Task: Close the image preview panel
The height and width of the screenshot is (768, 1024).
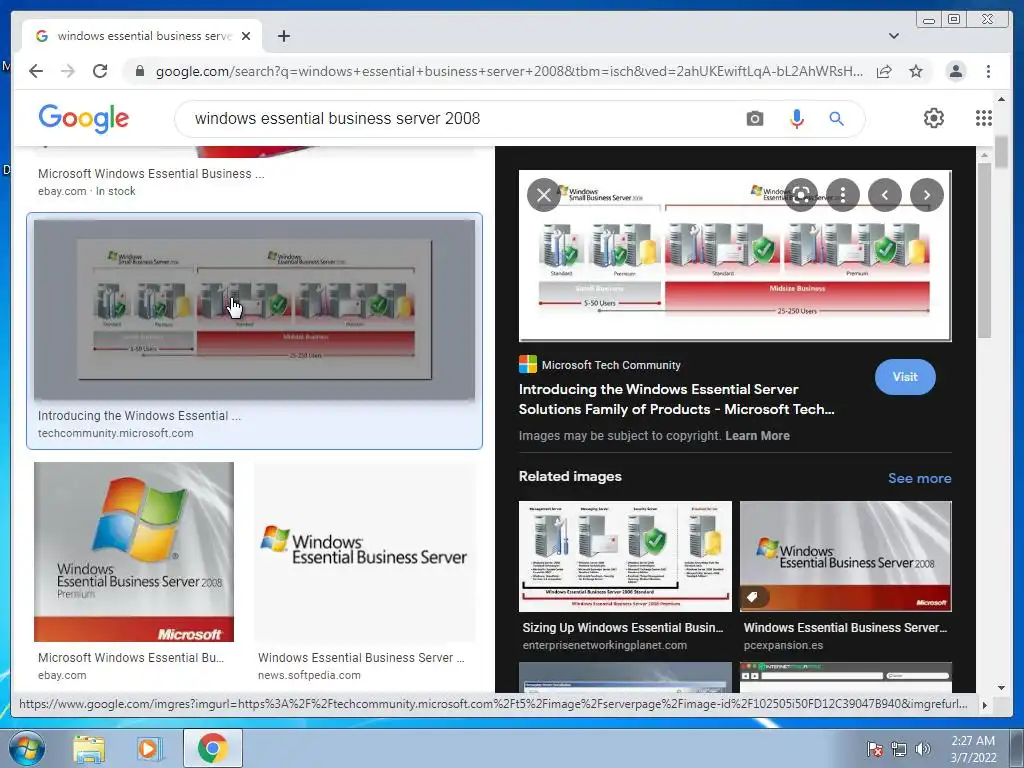Action: click(x=543, y=195)
